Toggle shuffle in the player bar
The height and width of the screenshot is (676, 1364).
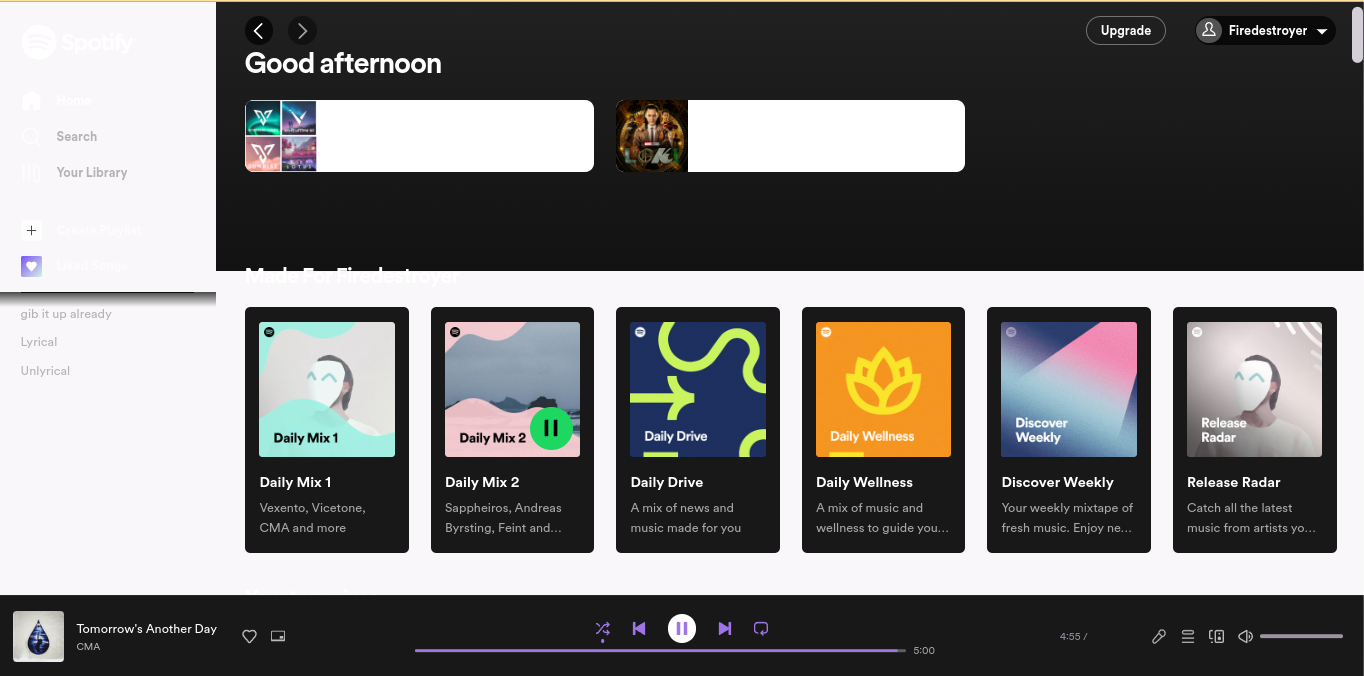pos(602,629)
